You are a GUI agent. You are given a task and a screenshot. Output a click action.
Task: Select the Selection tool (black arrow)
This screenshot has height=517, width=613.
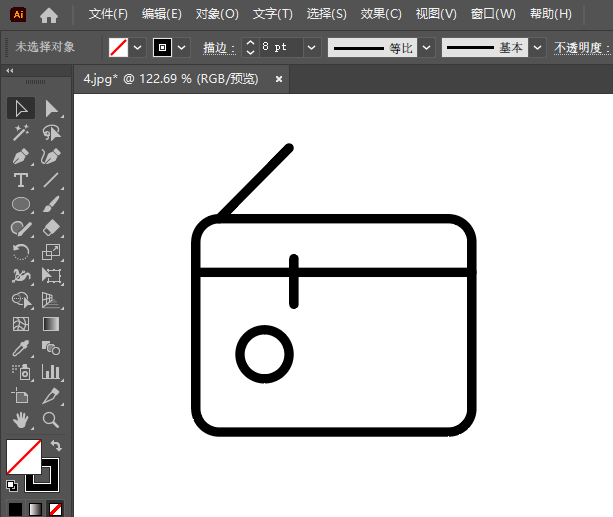click(x=21, y=108)
